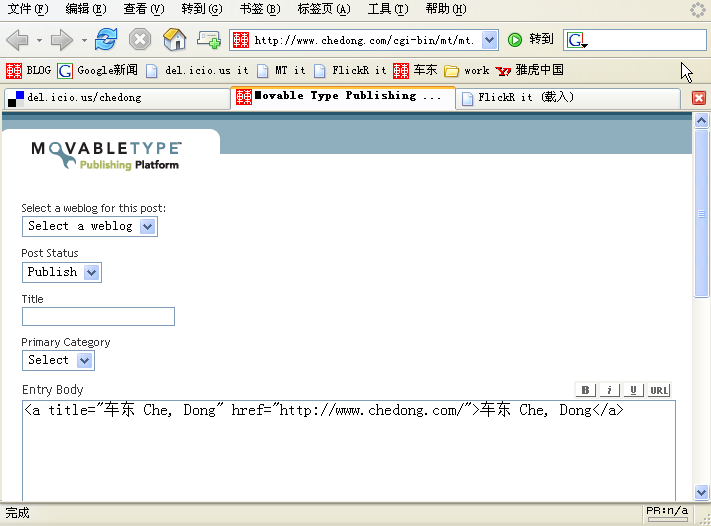Open the 文件(F) menu
The width and height of the screenshot is (711, 526).
28,9
